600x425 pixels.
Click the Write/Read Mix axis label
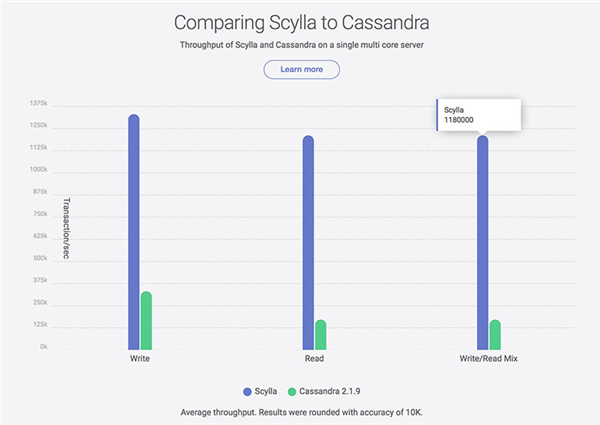point(488,357)
